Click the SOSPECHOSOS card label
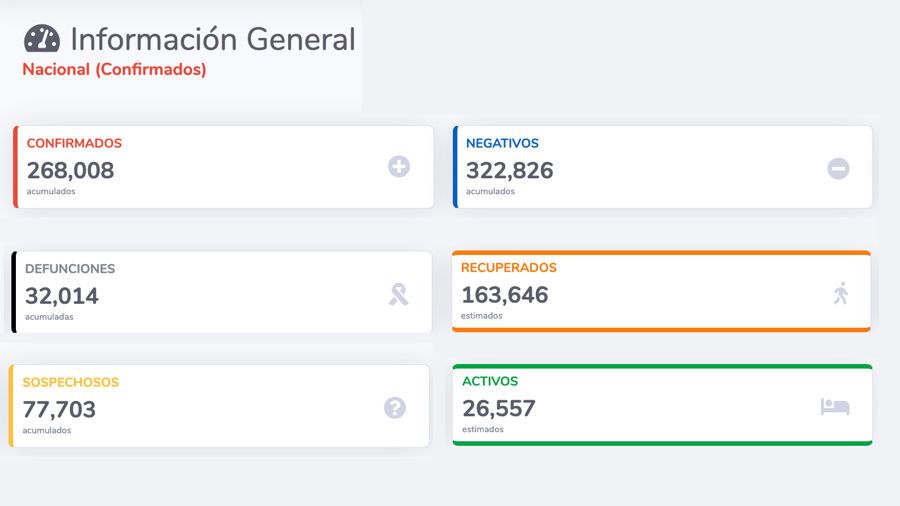This screenshot has width=900, height=506. [x=71, y=382]
